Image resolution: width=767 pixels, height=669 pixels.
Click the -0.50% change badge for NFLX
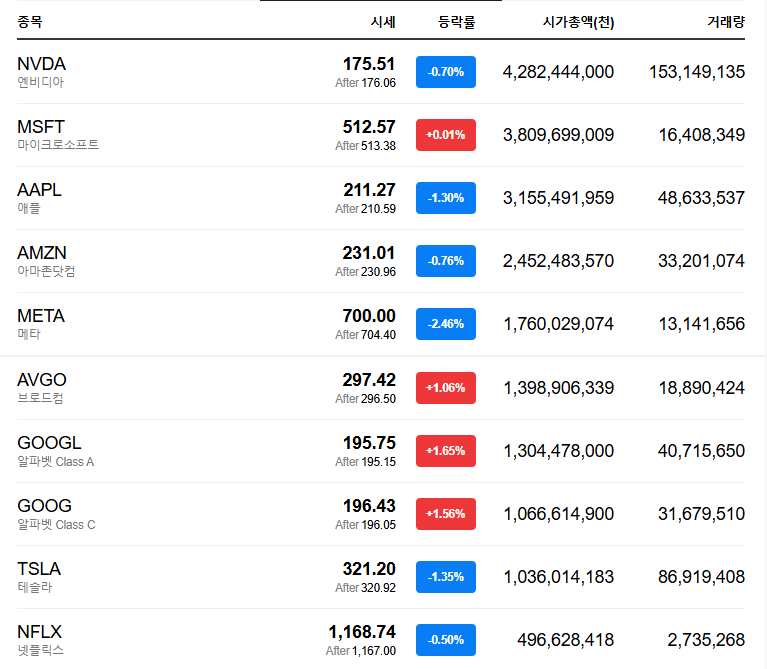click(x=446, y=641)
